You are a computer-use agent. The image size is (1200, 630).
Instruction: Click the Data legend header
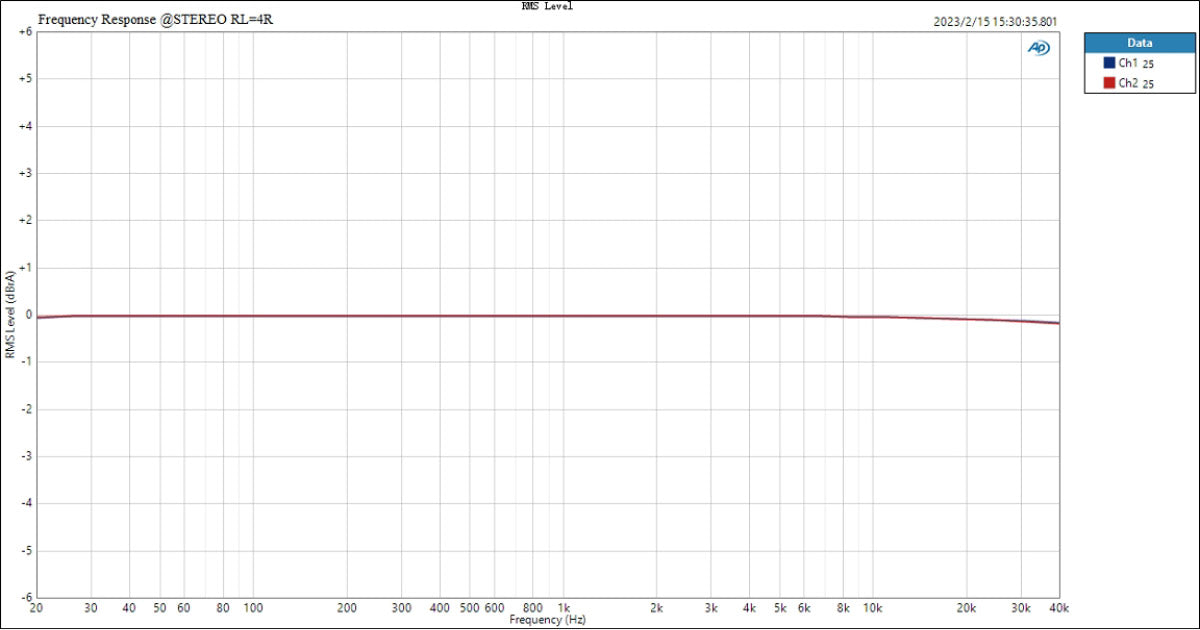click(x=1139, y=43)
